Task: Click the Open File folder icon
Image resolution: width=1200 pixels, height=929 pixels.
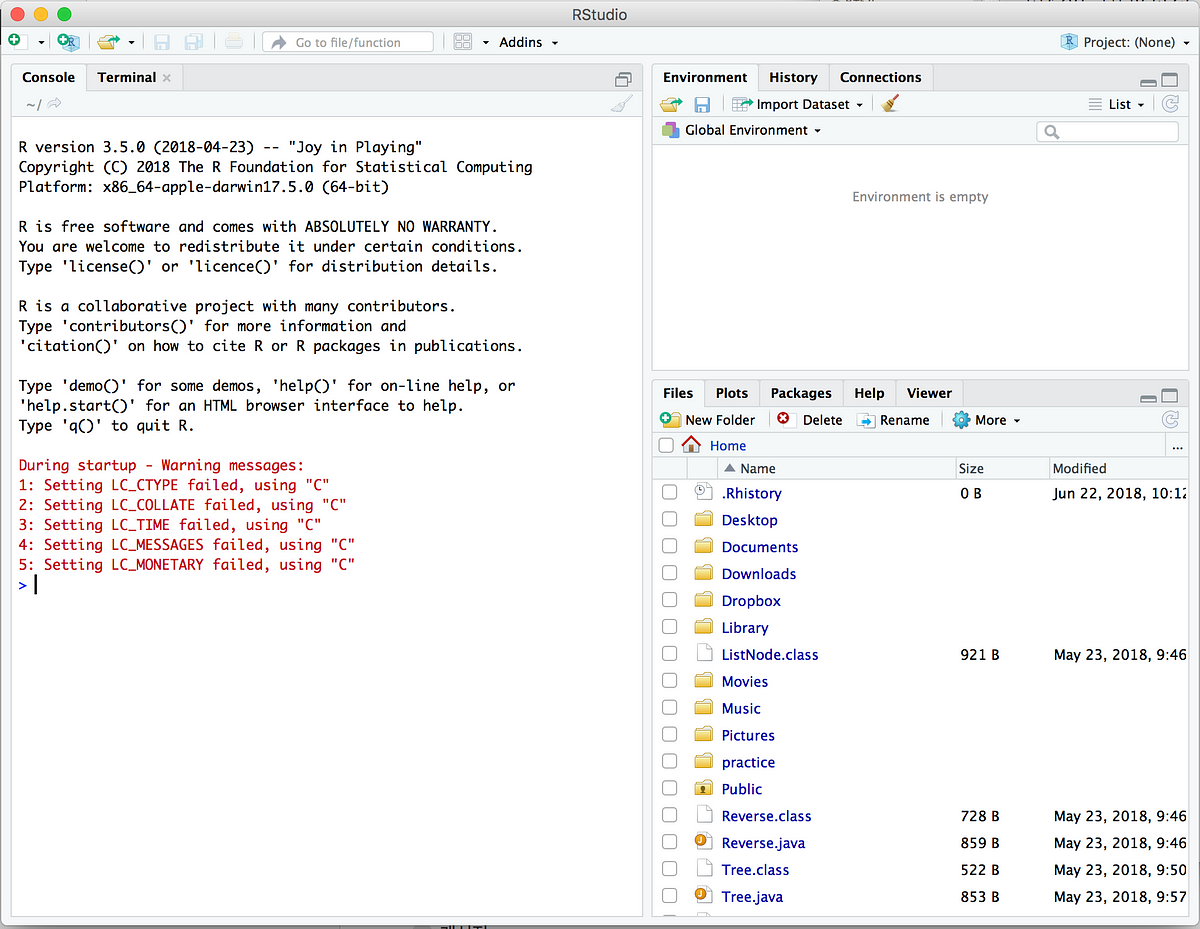Action: 108,42
